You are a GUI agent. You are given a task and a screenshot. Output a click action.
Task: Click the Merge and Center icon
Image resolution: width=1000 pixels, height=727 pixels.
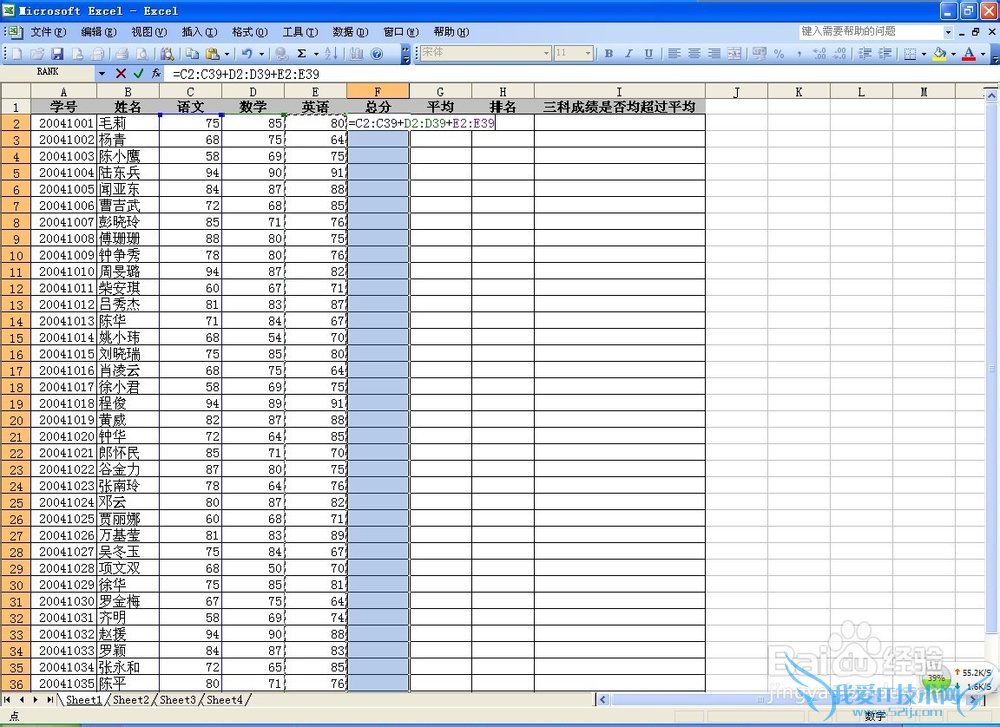[734, 54]
